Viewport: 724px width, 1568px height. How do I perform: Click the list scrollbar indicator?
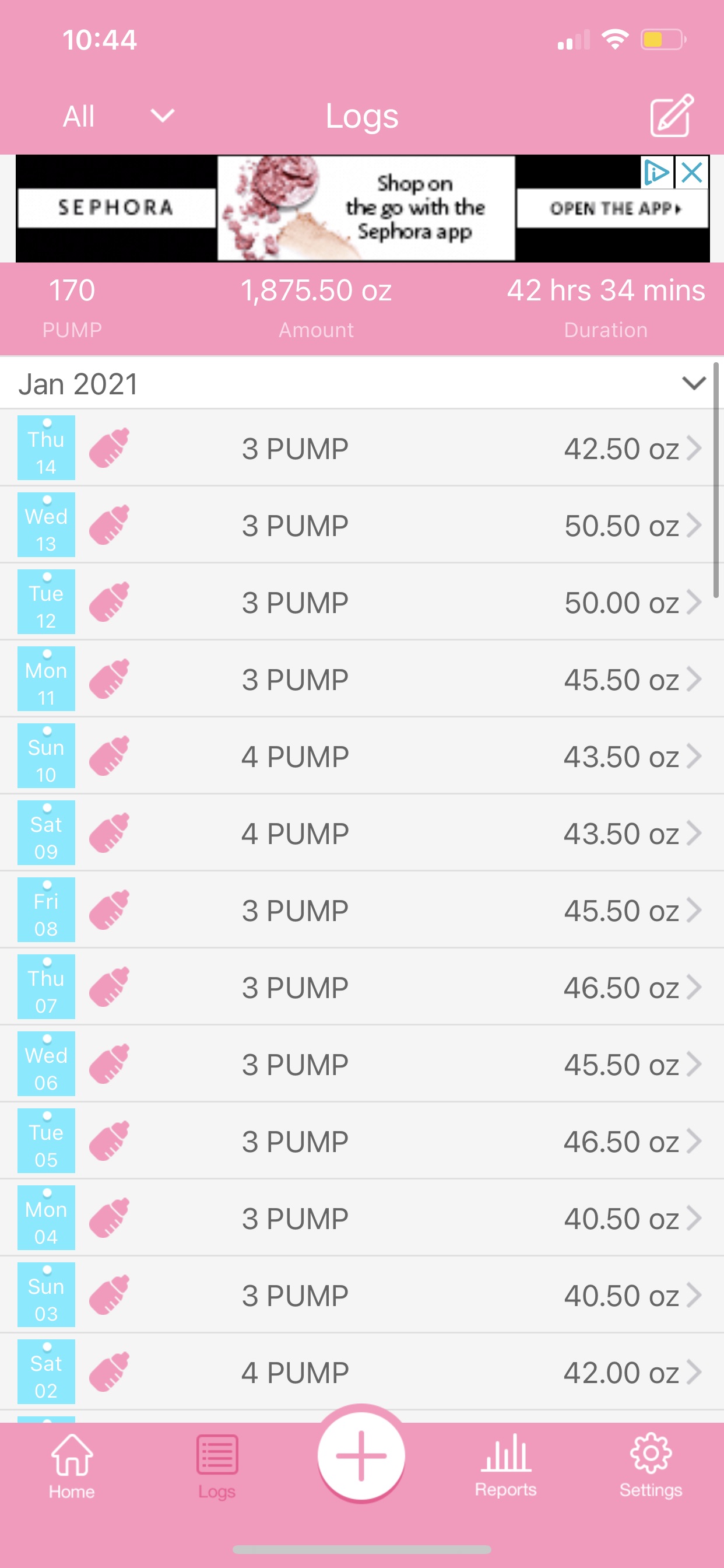pyautogui.click(x=716, y=481)
